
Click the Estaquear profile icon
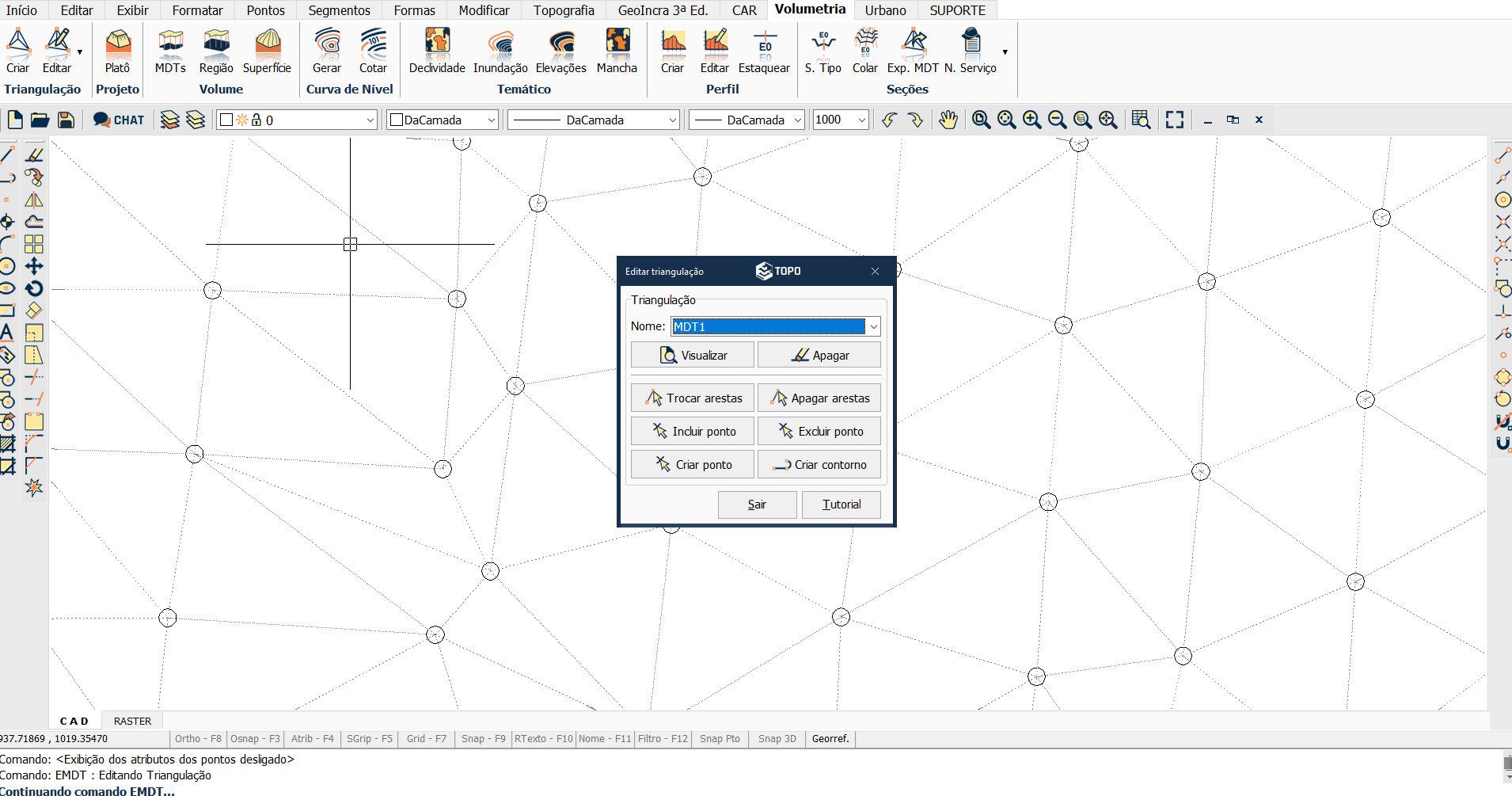point(764,51)
